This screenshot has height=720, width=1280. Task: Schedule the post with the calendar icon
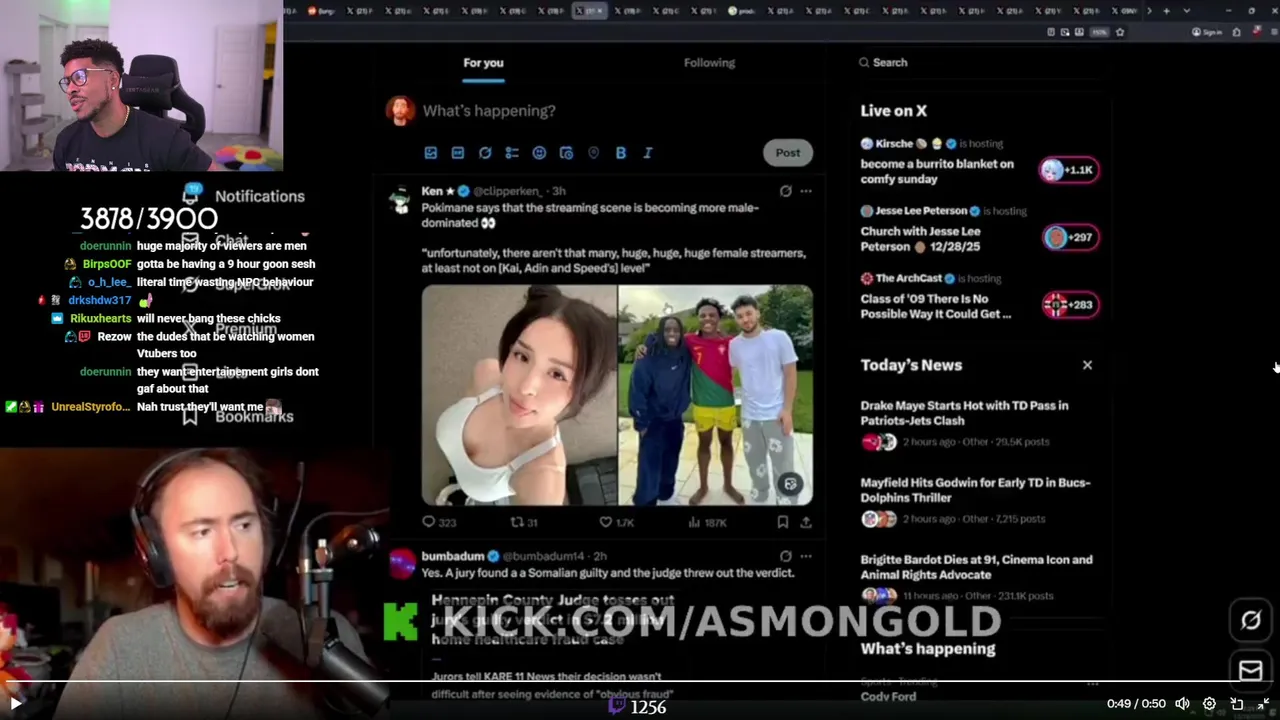pos(566,153)
